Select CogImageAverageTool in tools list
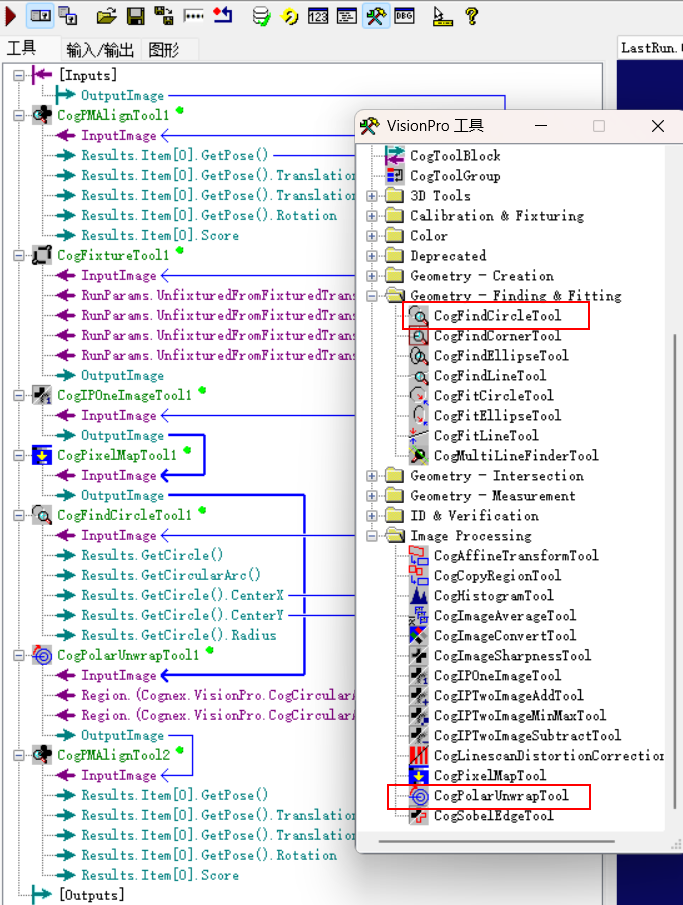The height and width of the screenshot is (905, 683). [505, 615]
